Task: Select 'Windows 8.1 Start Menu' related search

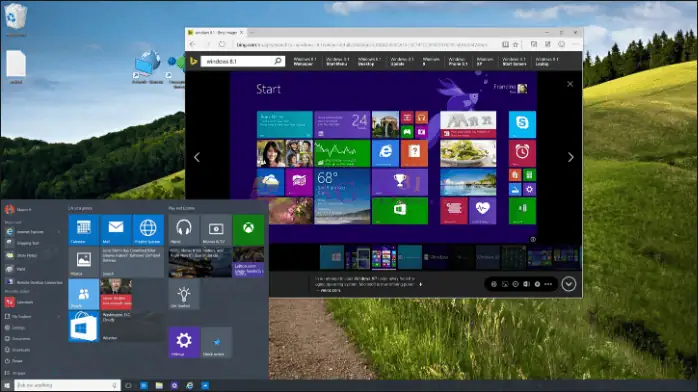Action: point(337,61)
